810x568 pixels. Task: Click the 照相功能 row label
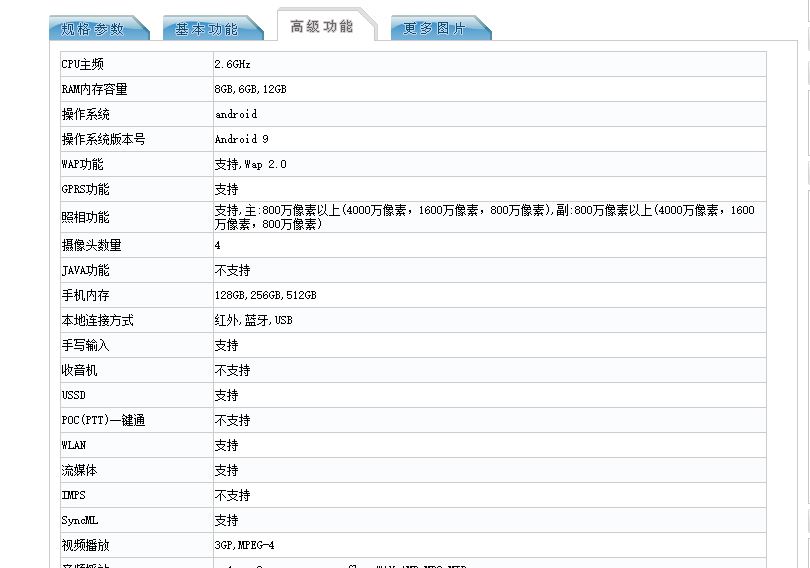pos(85,217)
